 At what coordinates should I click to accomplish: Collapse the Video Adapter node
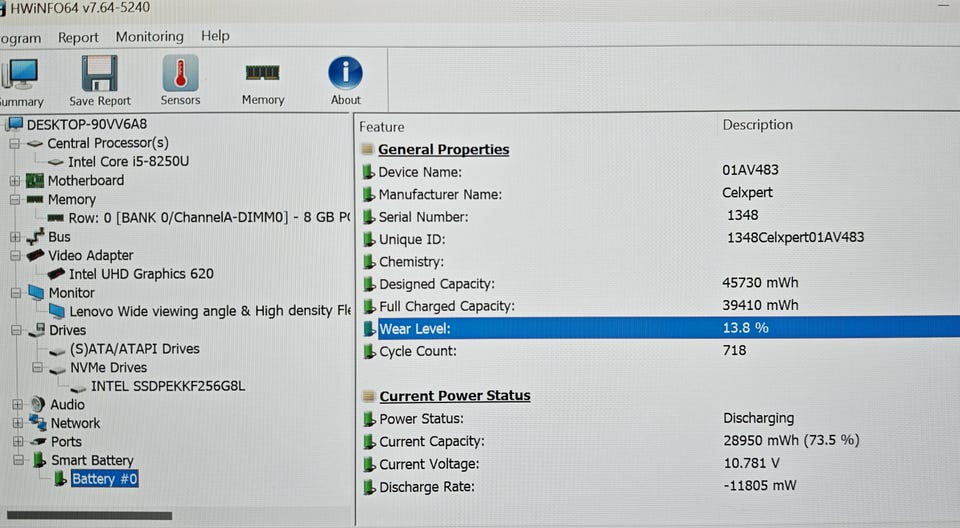tap(15, 256)
